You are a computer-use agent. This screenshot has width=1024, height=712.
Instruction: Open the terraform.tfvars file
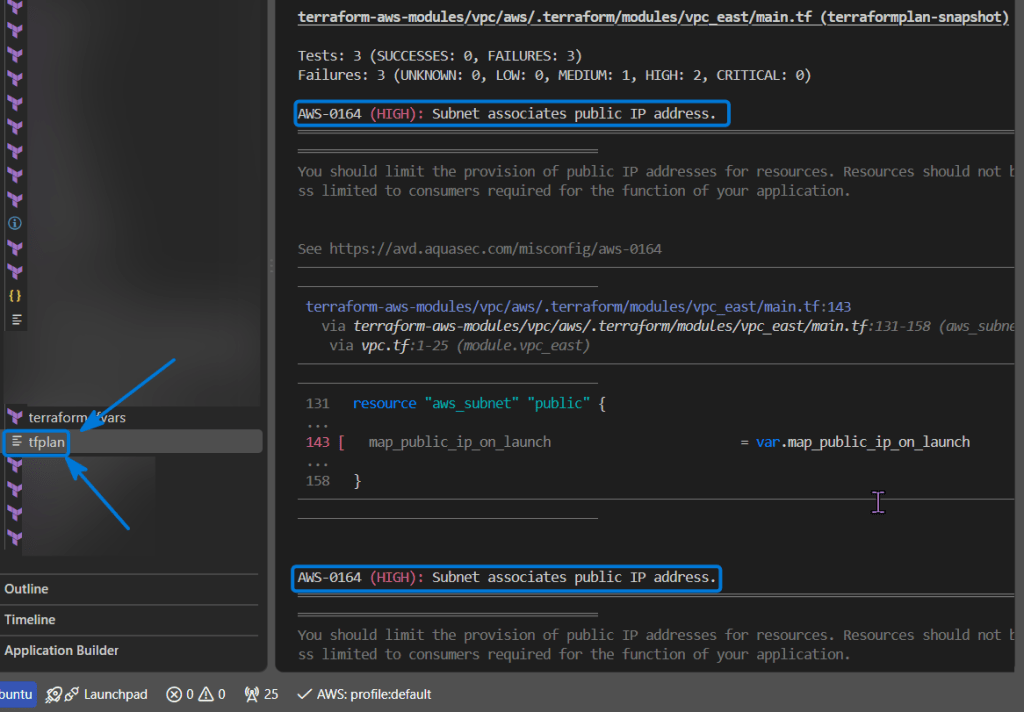click(76, 417)
